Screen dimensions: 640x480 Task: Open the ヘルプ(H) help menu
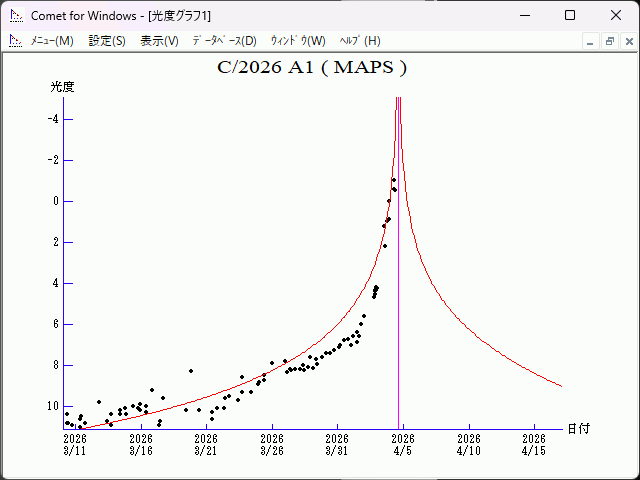[x=360, y=41]
